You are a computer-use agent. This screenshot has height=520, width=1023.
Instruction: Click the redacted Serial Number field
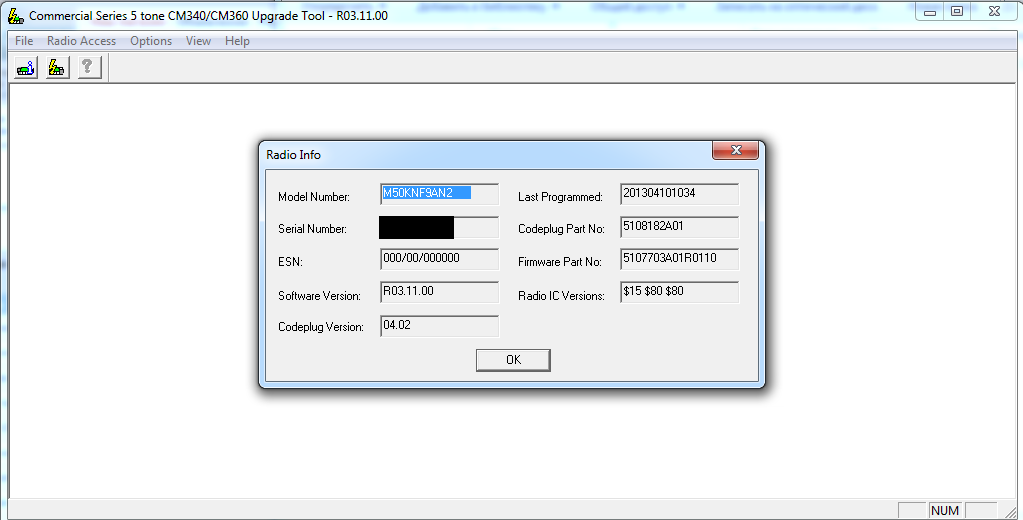pyautogui.click(x=439, y=227)
